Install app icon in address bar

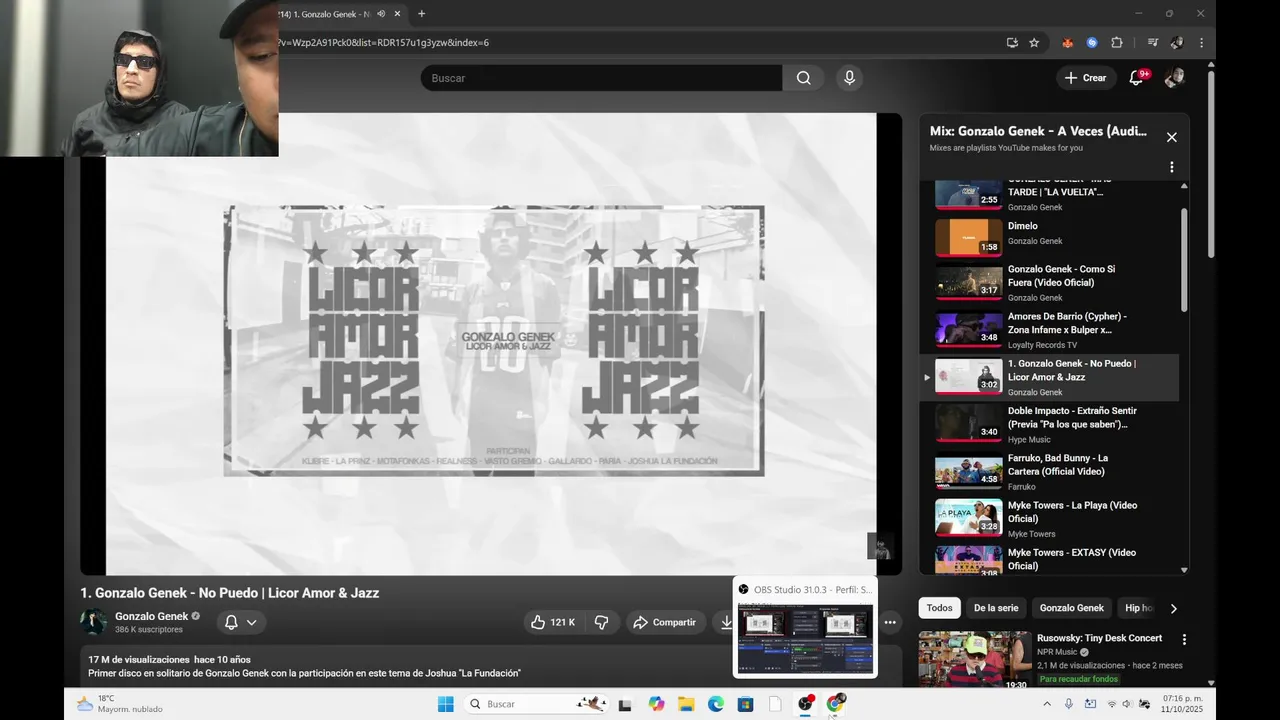(1012, 43)
